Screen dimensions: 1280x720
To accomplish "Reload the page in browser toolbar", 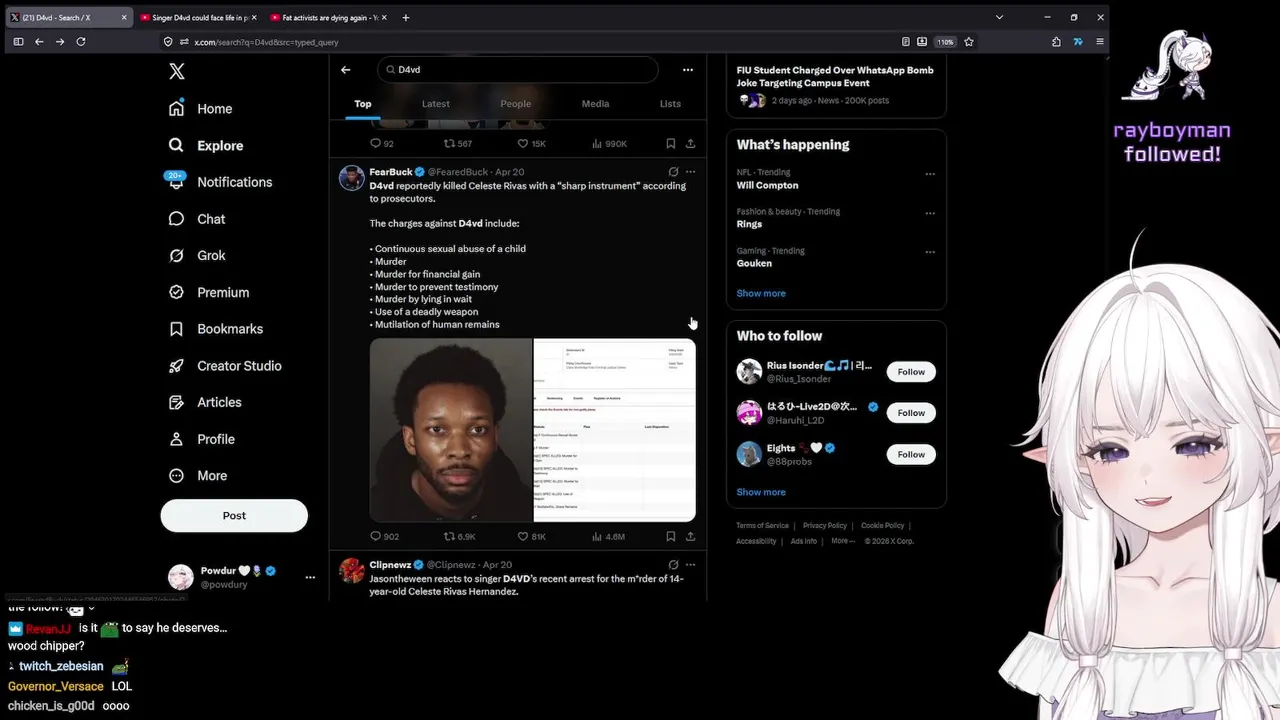I will pyautogui.click(x=81, y=42).
